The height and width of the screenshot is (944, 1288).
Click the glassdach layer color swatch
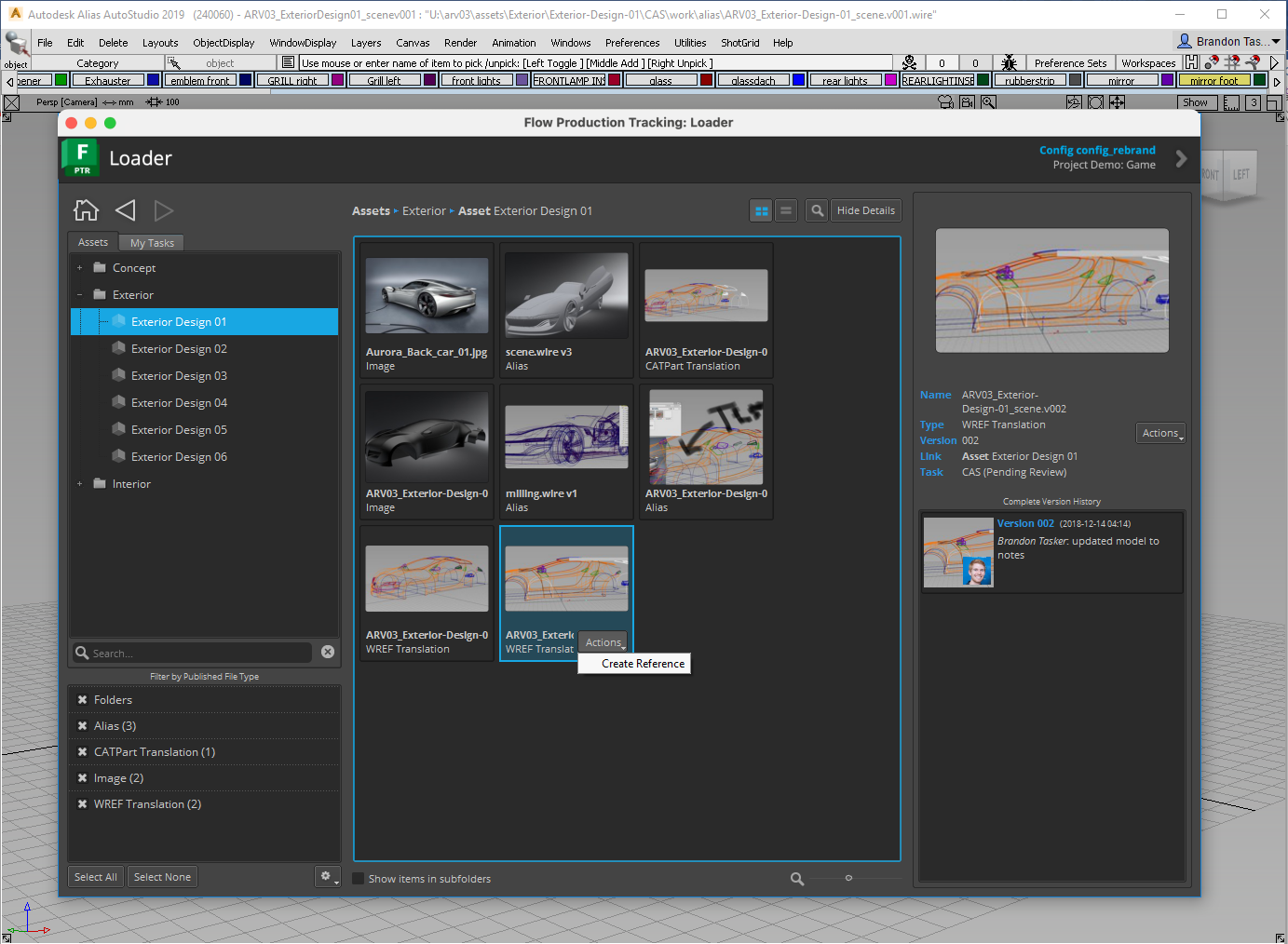pyautogui.click(x=798, y=80)
